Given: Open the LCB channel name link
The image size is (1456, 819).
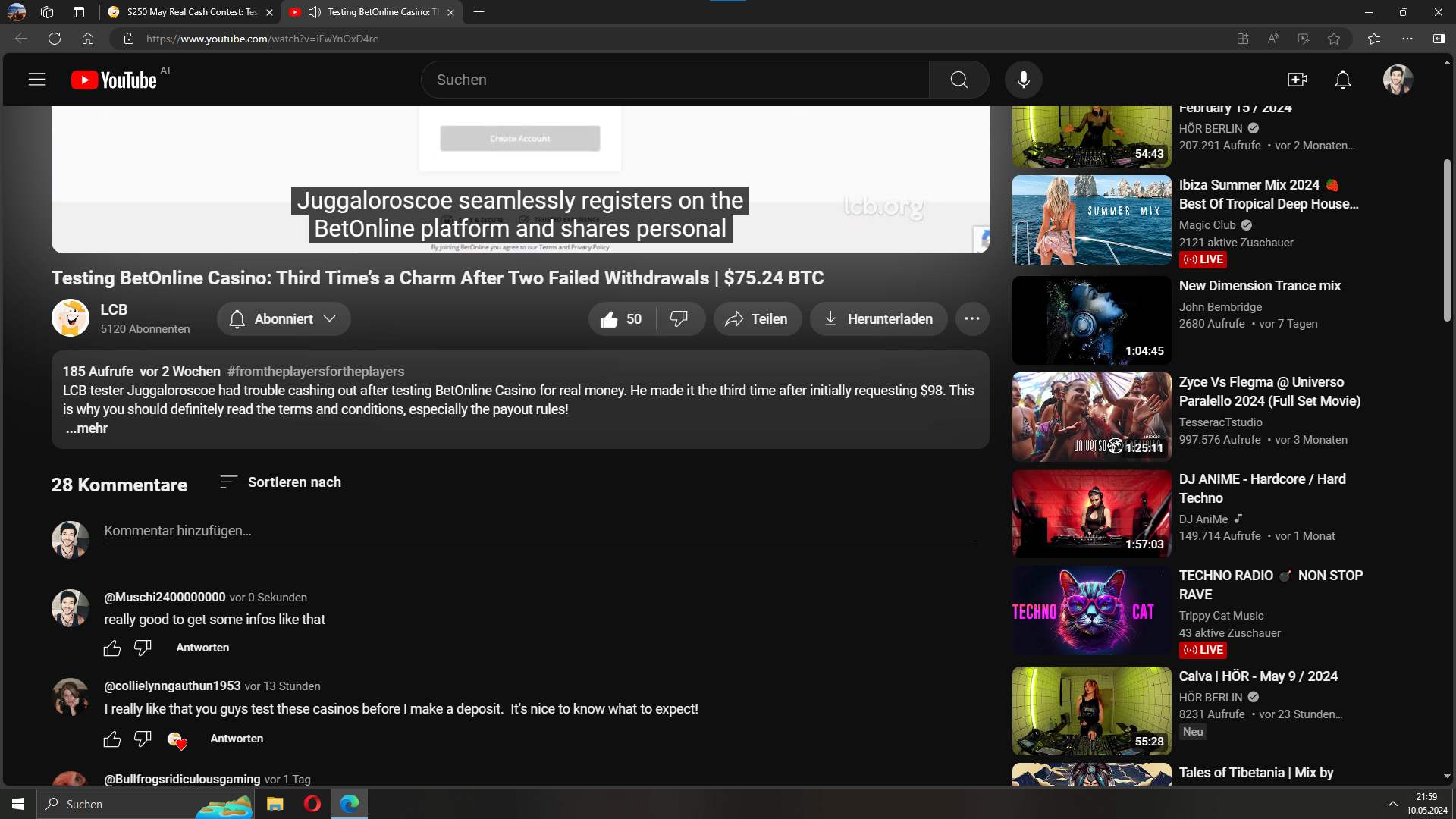Looking at the screenshot, I should point(114,309).
